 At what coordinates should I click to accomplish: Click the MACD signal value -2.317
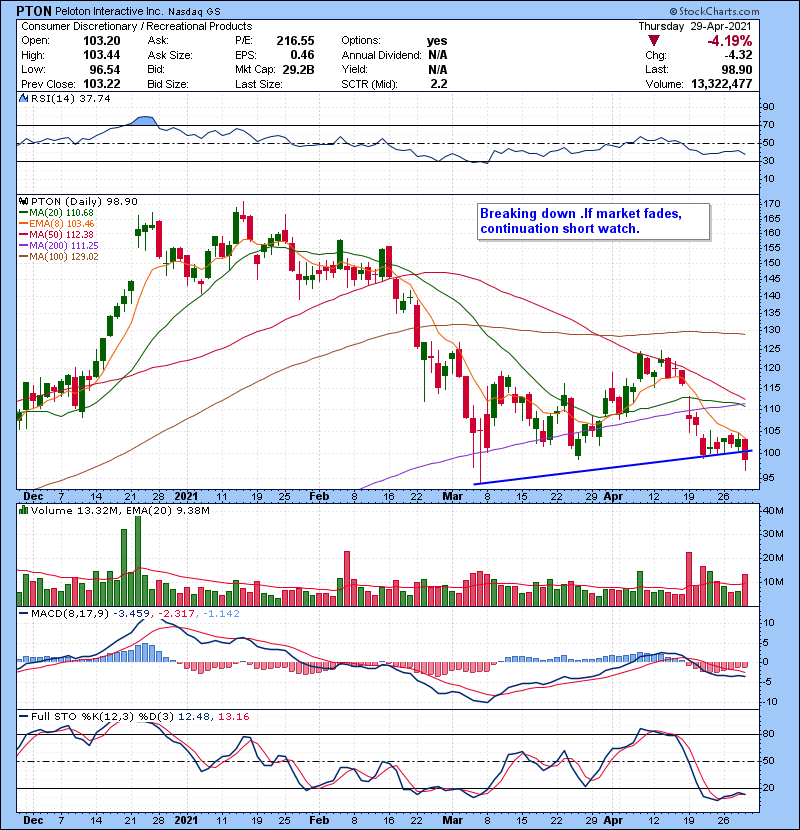[177, 614]
